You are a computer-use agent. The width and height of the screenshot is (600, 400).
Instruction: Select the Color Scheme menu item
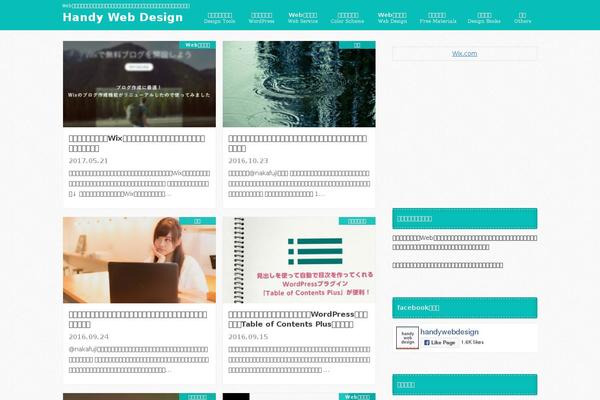347,18
